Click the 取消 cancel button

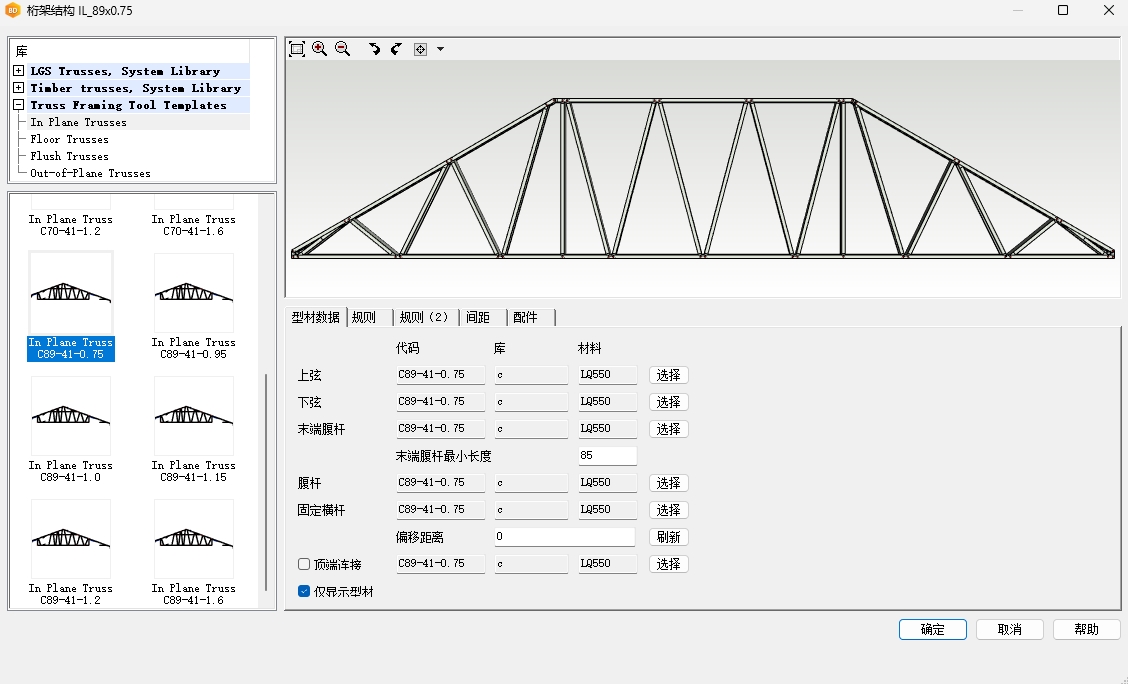[1009, 629]
